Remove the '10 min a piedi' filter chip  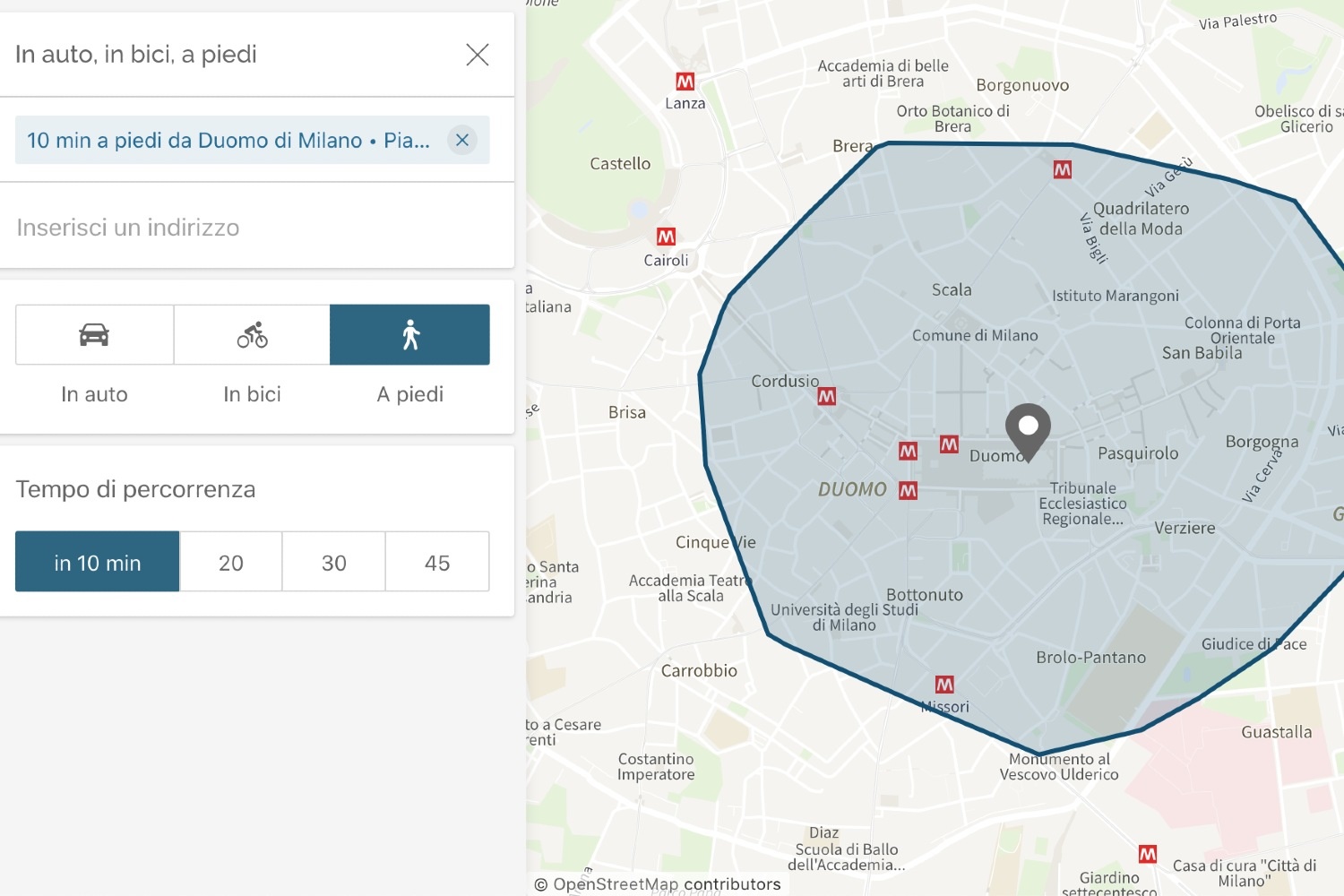tap(462, 140)
